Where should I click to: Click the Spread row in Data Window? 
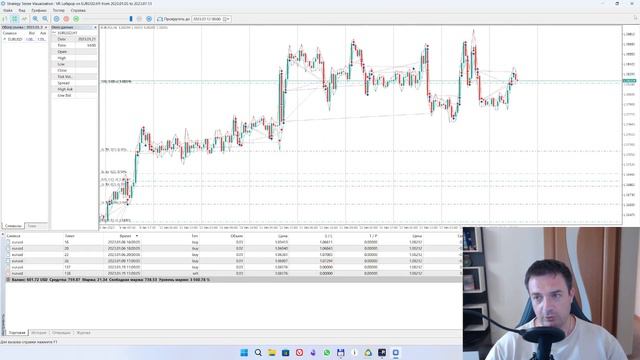click(74, 83)
